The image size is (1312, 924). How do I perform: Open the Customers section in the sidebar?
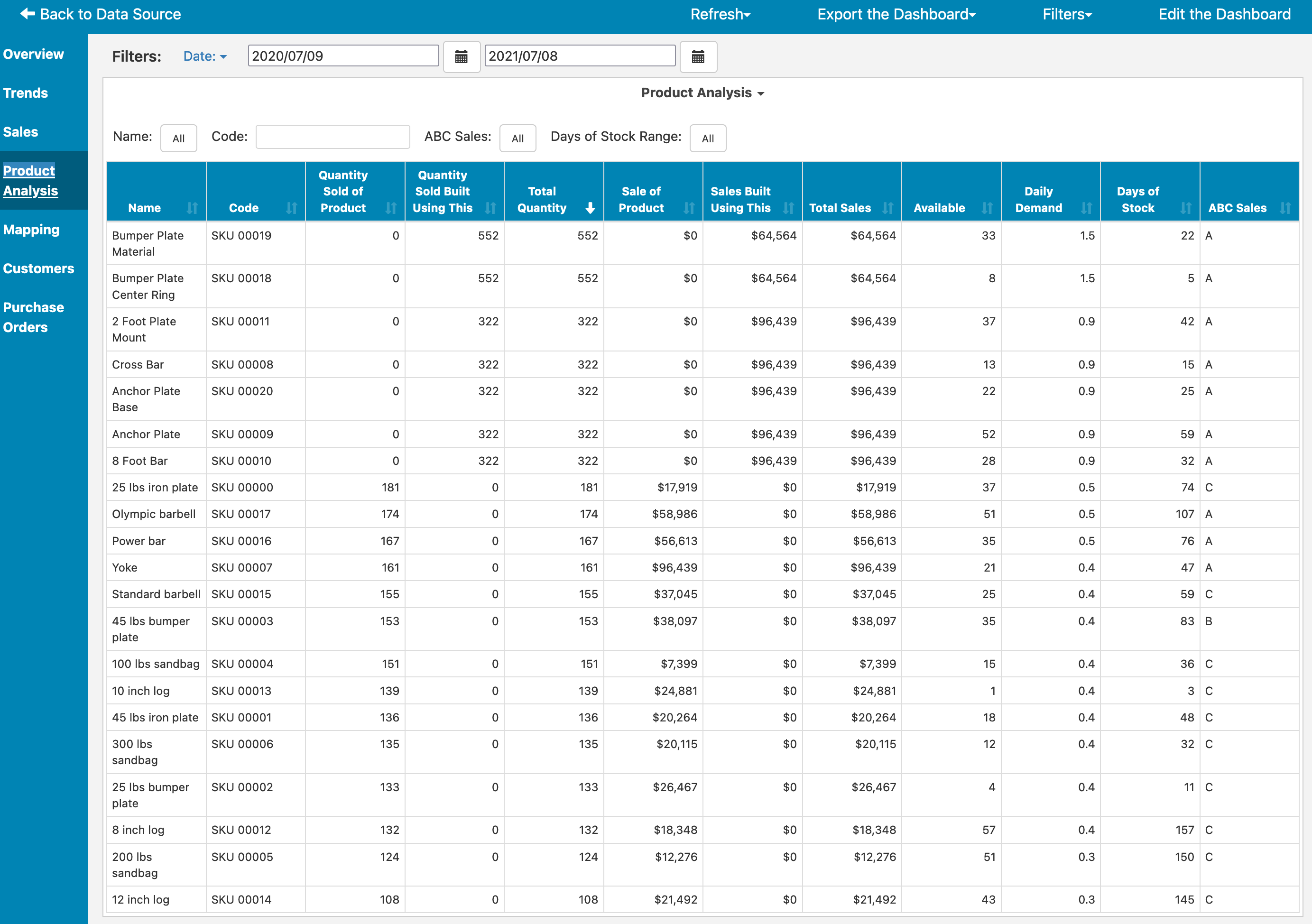click(38, 268)
